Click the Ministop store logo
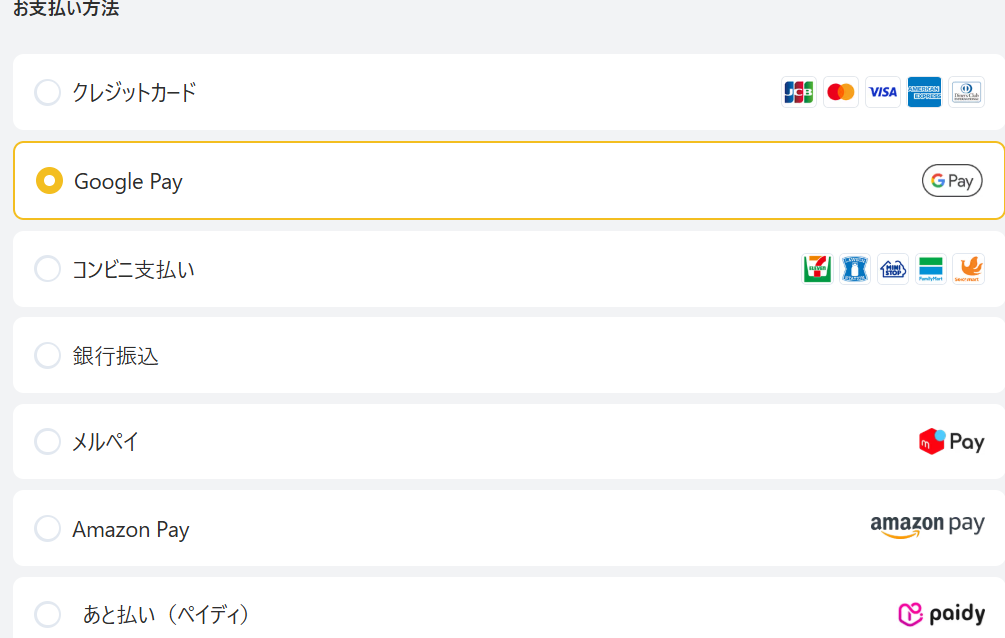This screenshot has width=1005, height=638. [893, 269]
